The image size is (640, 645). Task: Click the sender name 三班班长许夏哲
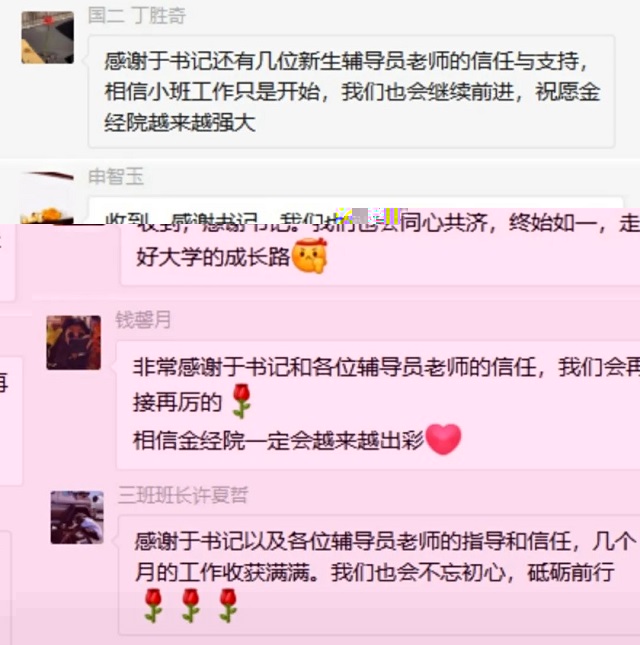pos(183,495)
